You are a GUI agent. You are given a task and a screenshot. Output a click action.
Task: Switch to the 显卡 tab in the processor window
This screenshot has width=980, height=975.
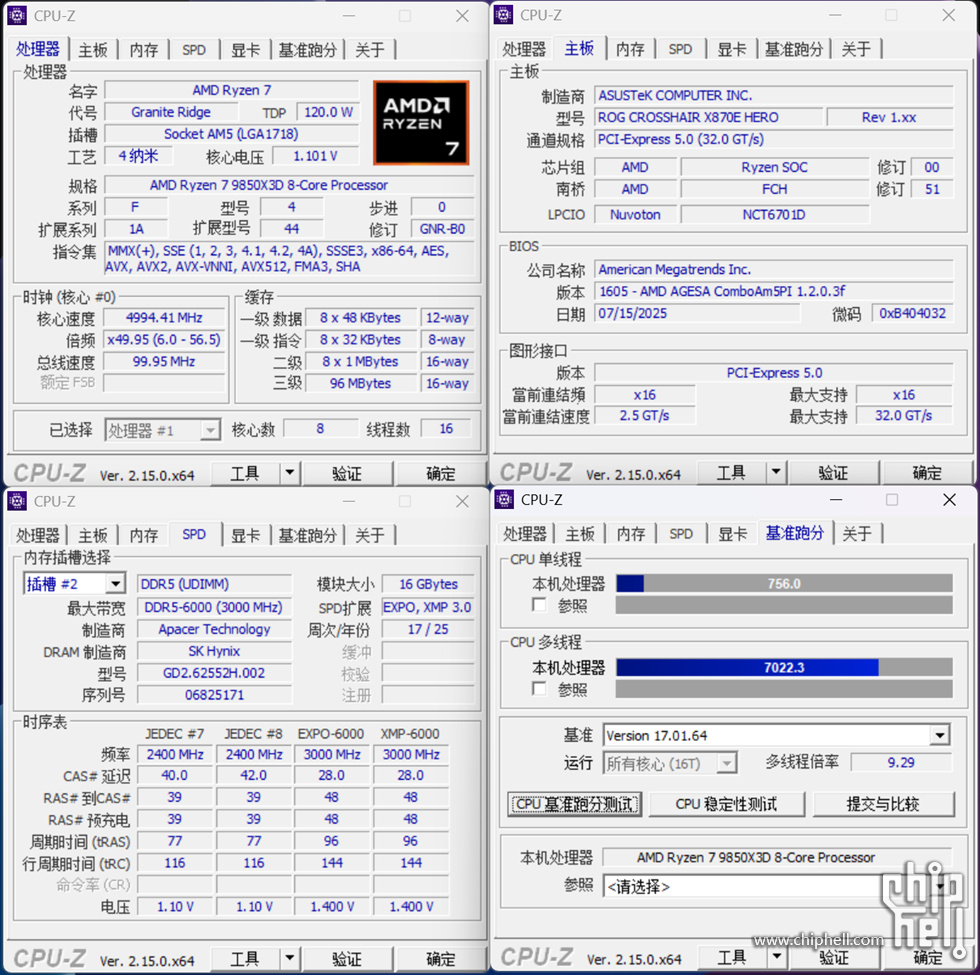246,49
